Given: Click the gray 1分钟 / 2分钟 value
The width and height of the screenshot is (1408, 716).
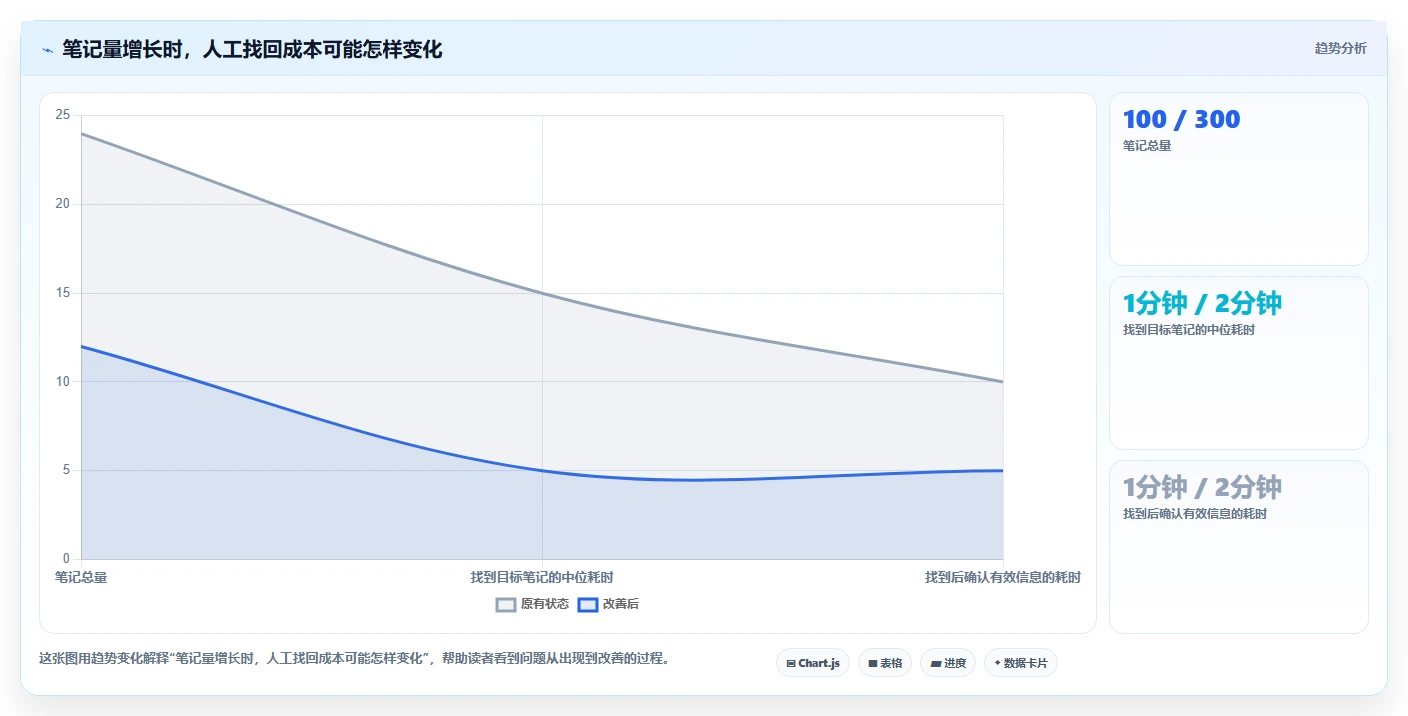Looking at the screenshot, I should click(1202, 488).
